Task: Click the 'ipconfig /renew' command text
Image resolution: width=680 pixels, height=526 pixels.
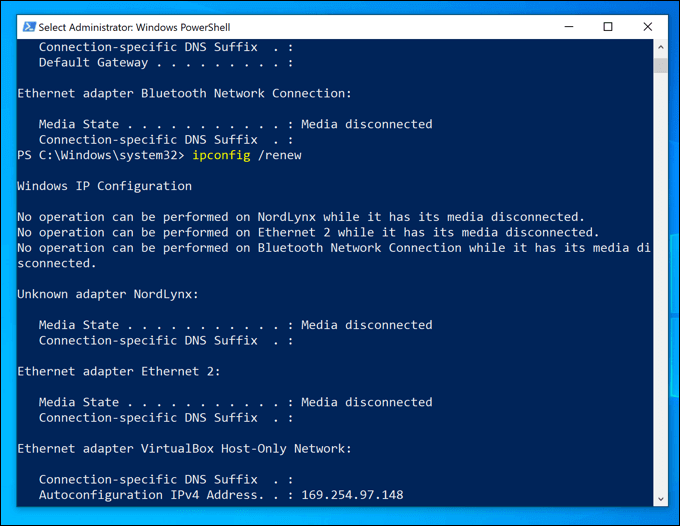Action: pyautogui.click(x=247, y=155)
